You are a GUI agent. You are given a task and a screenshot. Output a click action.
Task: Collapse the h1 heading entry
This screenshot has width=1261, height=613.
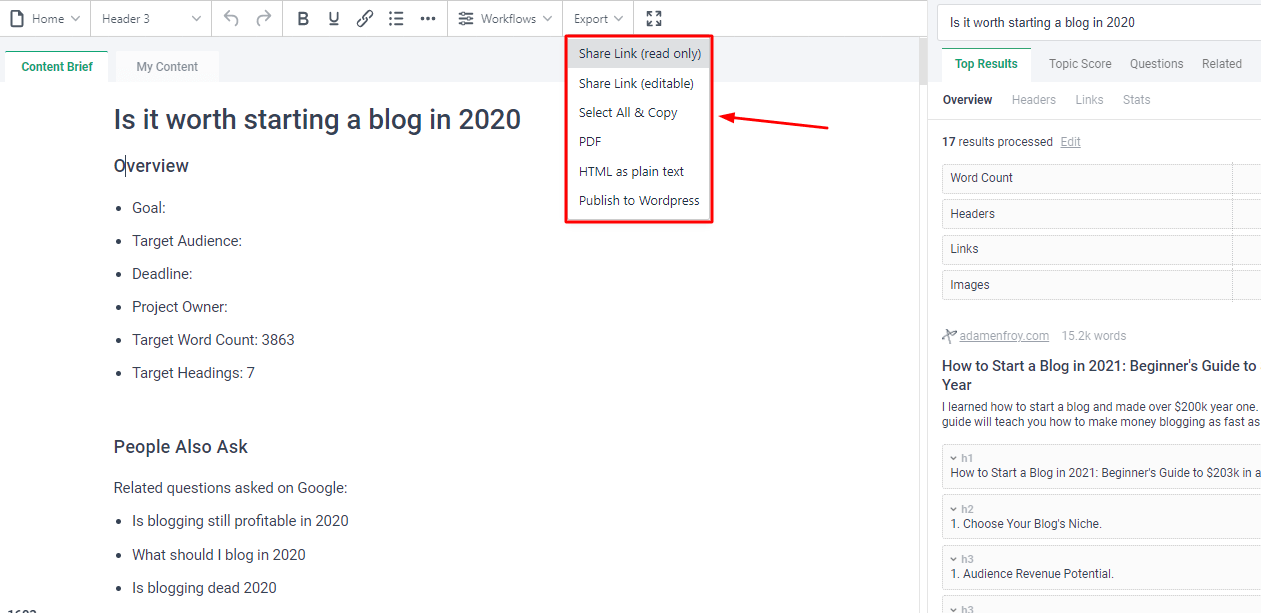pos(954,458)
